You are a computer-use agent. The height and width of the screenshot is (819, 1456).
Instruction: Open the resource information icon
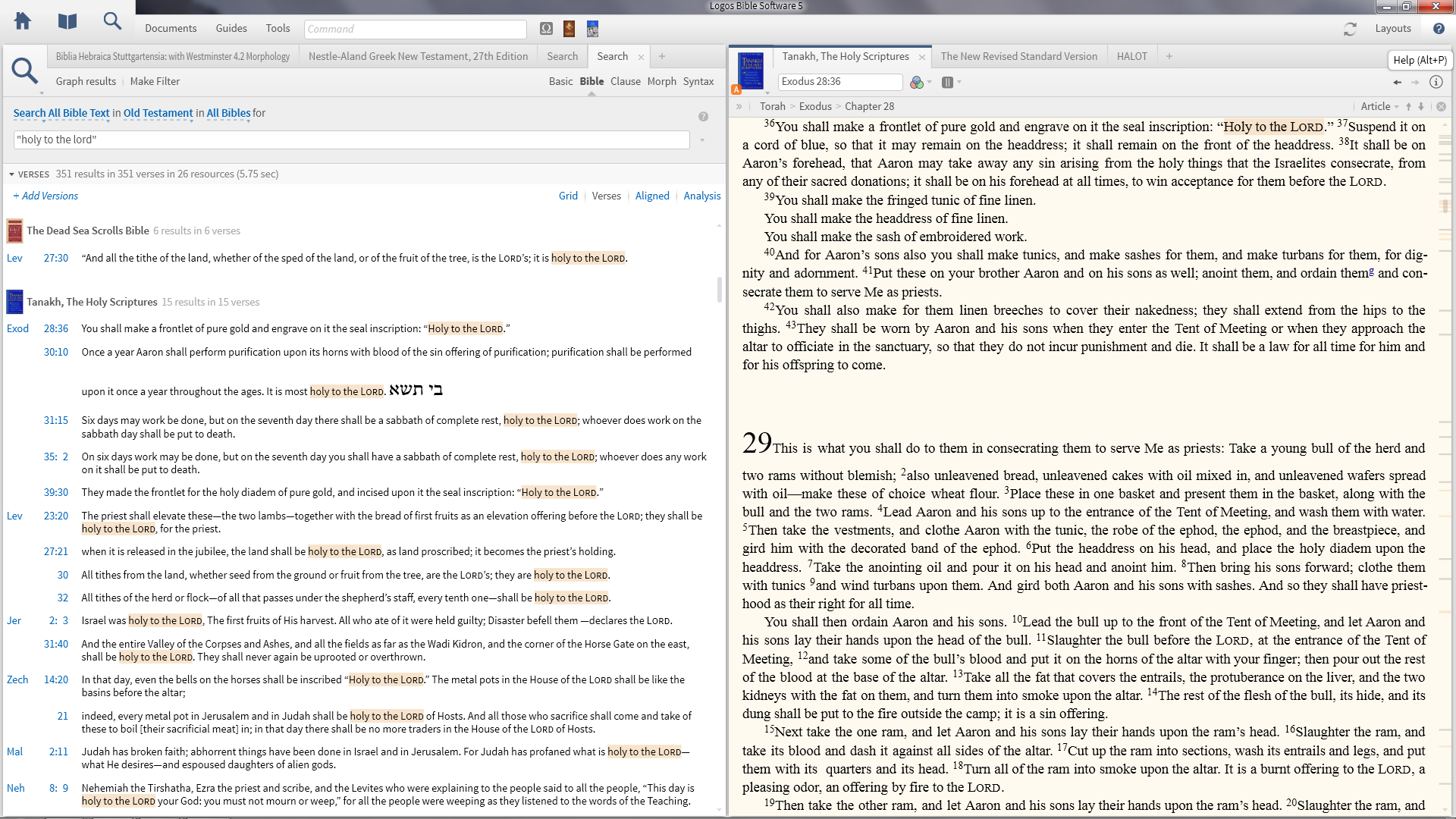1436,82
